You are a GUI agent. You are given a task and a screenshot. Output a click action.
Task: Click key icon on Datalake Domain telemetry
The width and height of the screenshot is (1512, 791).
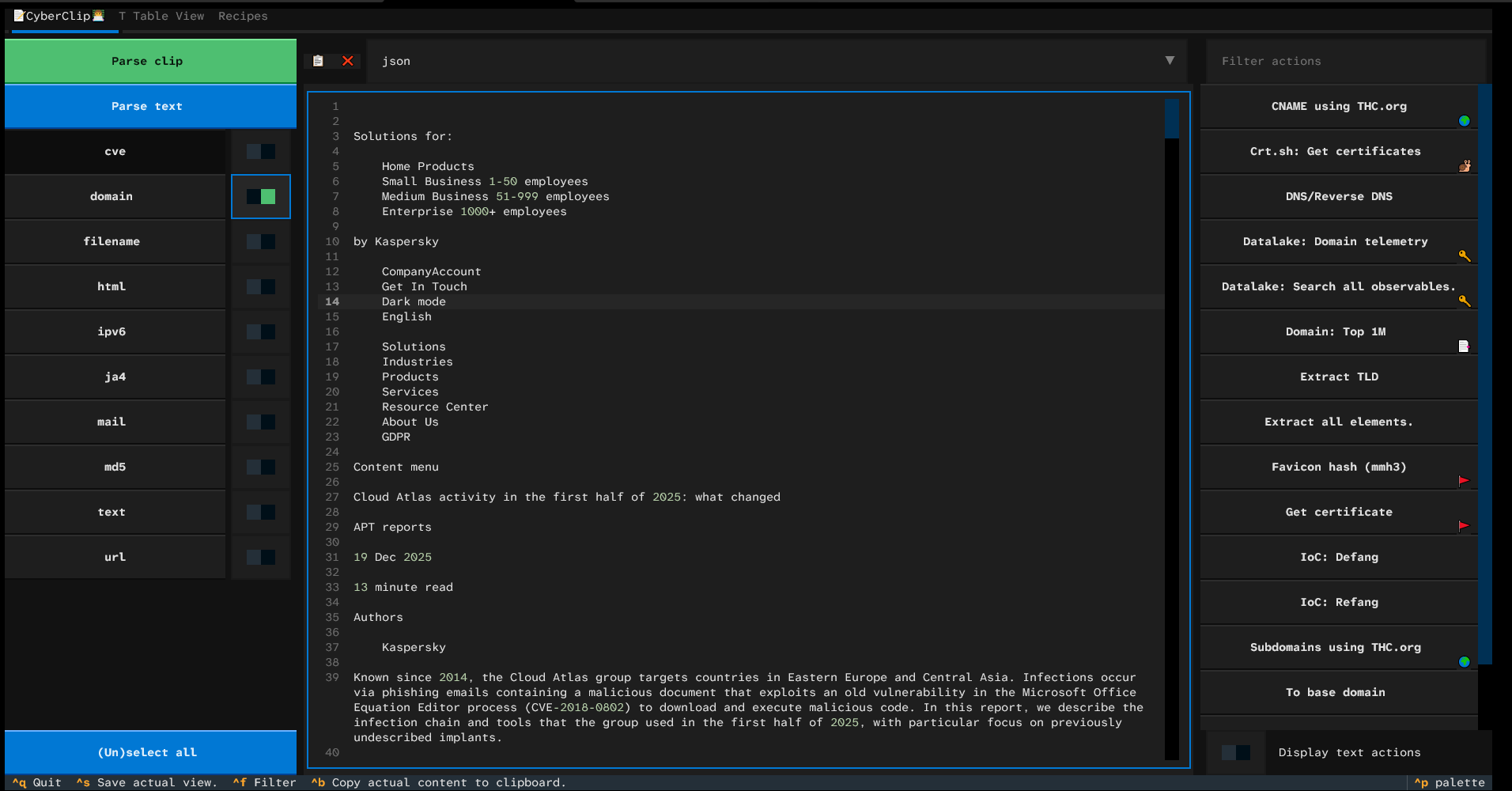point(1464,255)
